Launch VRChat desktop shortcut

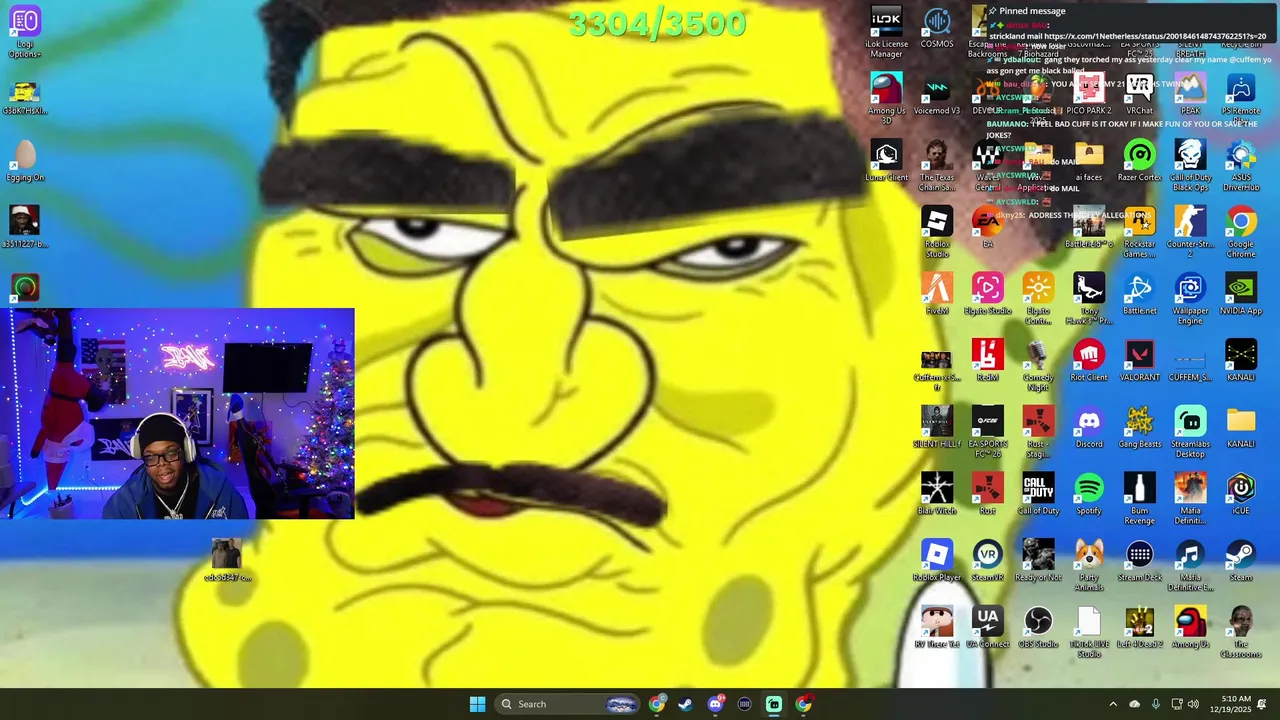pyautogui.click(x=1139, y=95)
